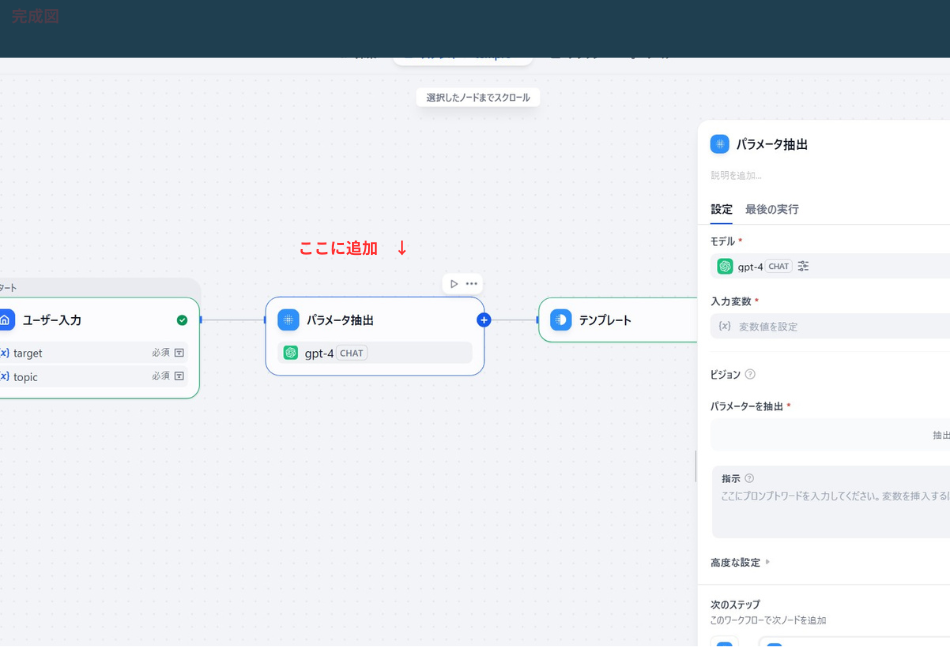The width and height of the screenshot is (950, 650).
Task: Click the run icon above the パラメータ抽出 node
Action: pyautogui.click(x=455, y=284)
